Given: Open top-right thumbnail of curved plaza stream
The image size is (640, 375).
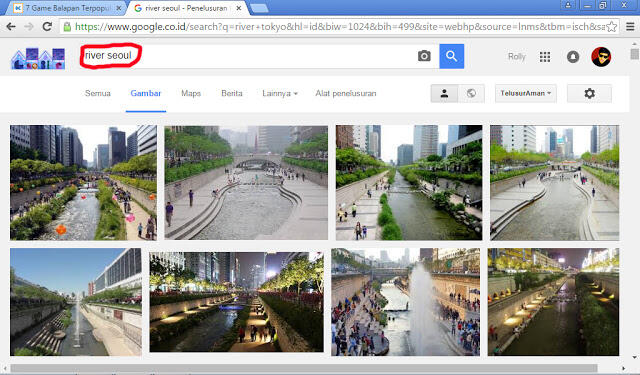Looking at the screenshot, I should pyautogui.click(x=554, y=182).
